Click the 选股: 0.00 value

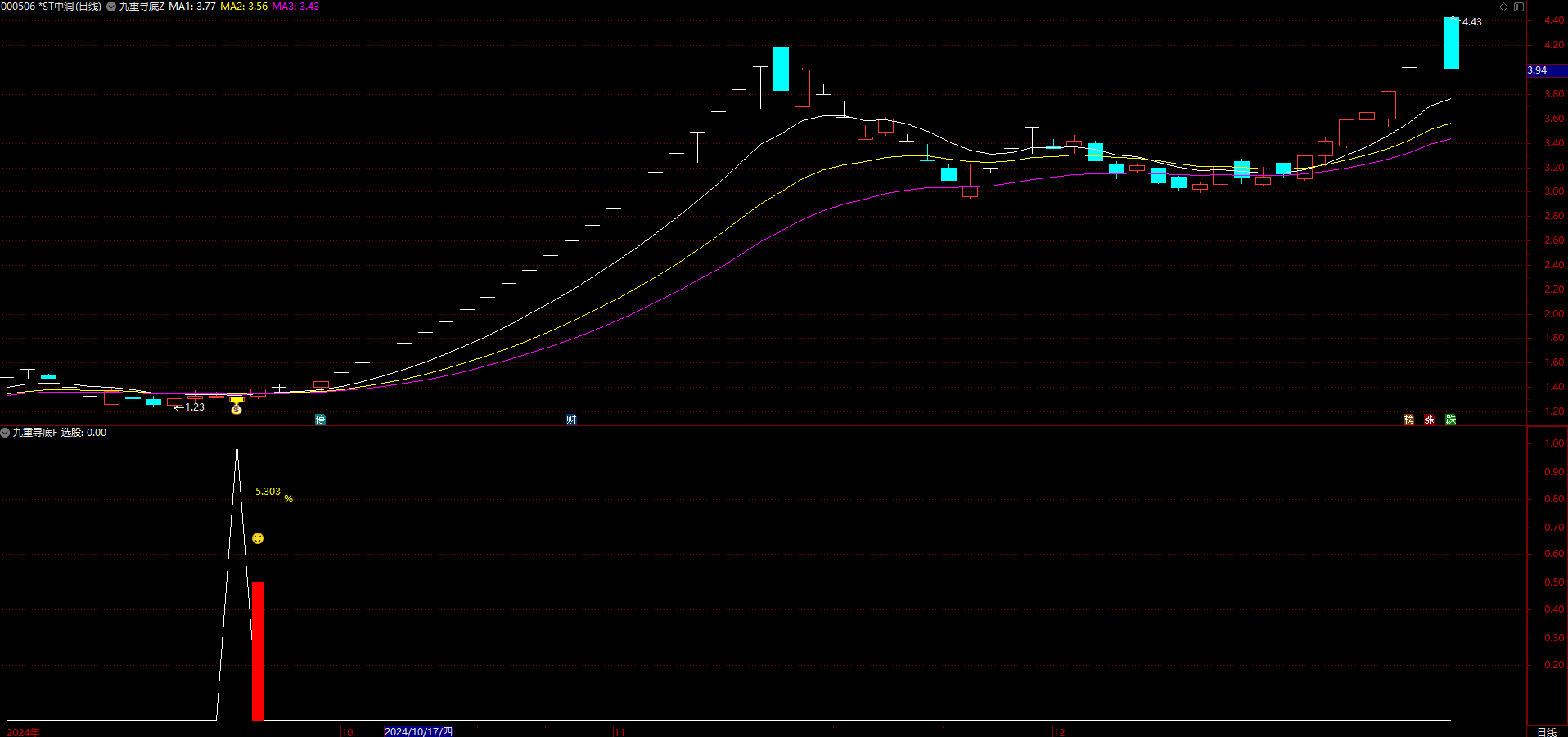[83, 433]
